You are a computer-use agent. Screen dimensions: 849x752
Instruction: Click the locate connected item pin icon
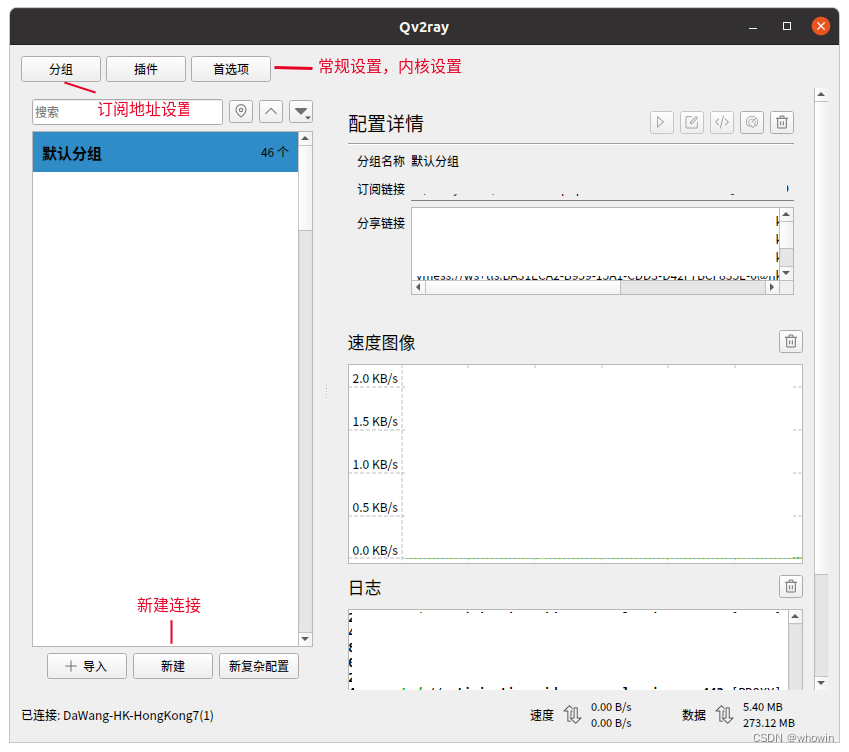[x=241, y=112]
